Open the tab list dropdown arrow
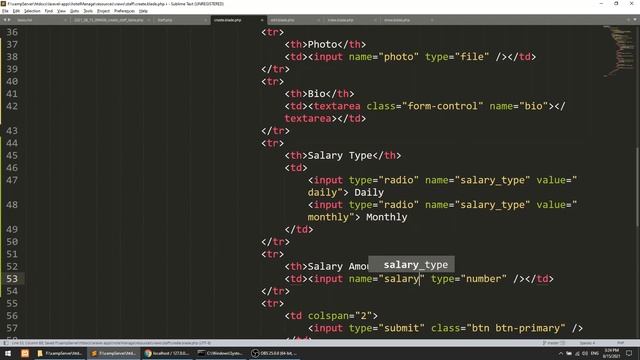The image size is (640, 360). click(x=635, y=20)
